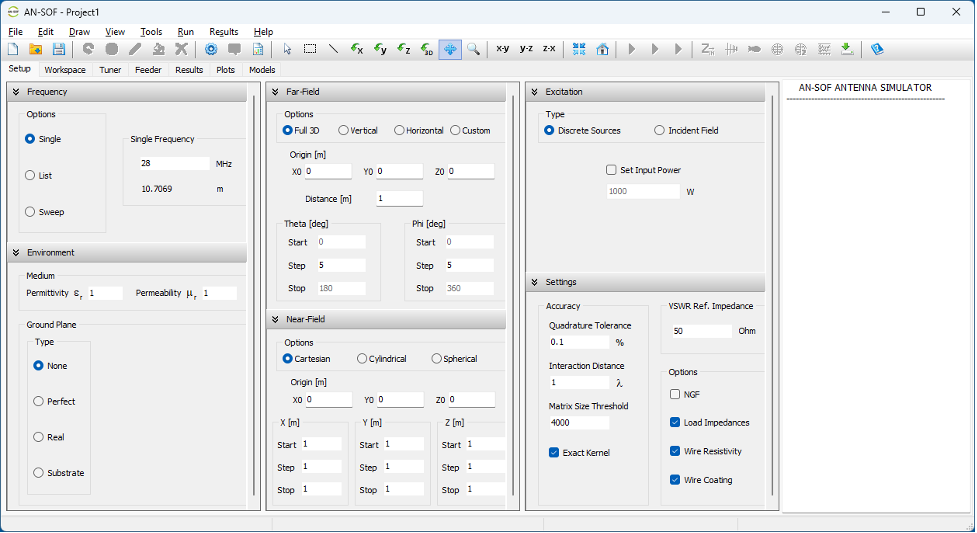Activate the 3D rotate tool

pos(427,49)
